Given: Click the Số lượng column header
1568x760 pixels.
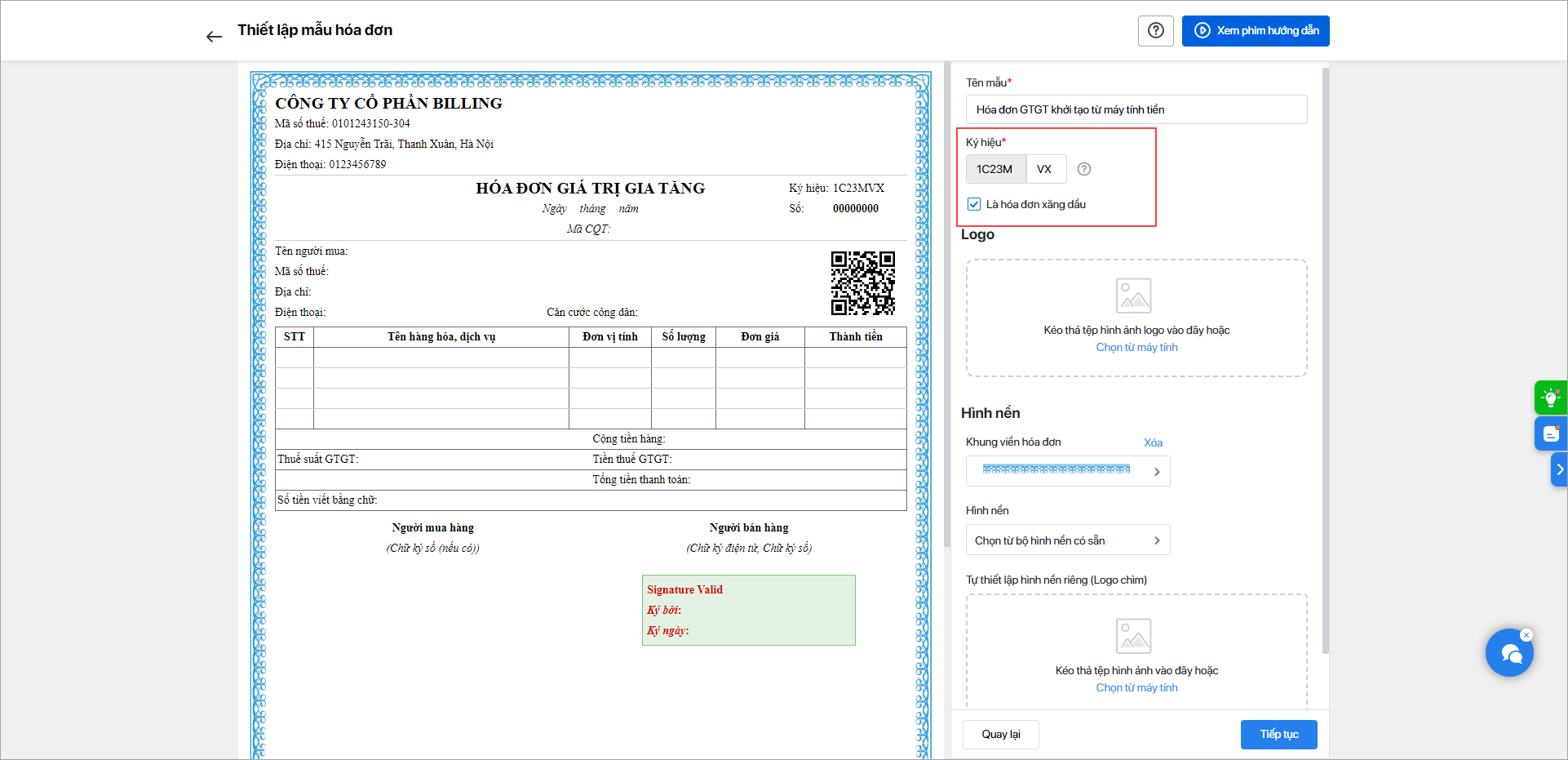Looking at the screenshot, I should (684, 337).
